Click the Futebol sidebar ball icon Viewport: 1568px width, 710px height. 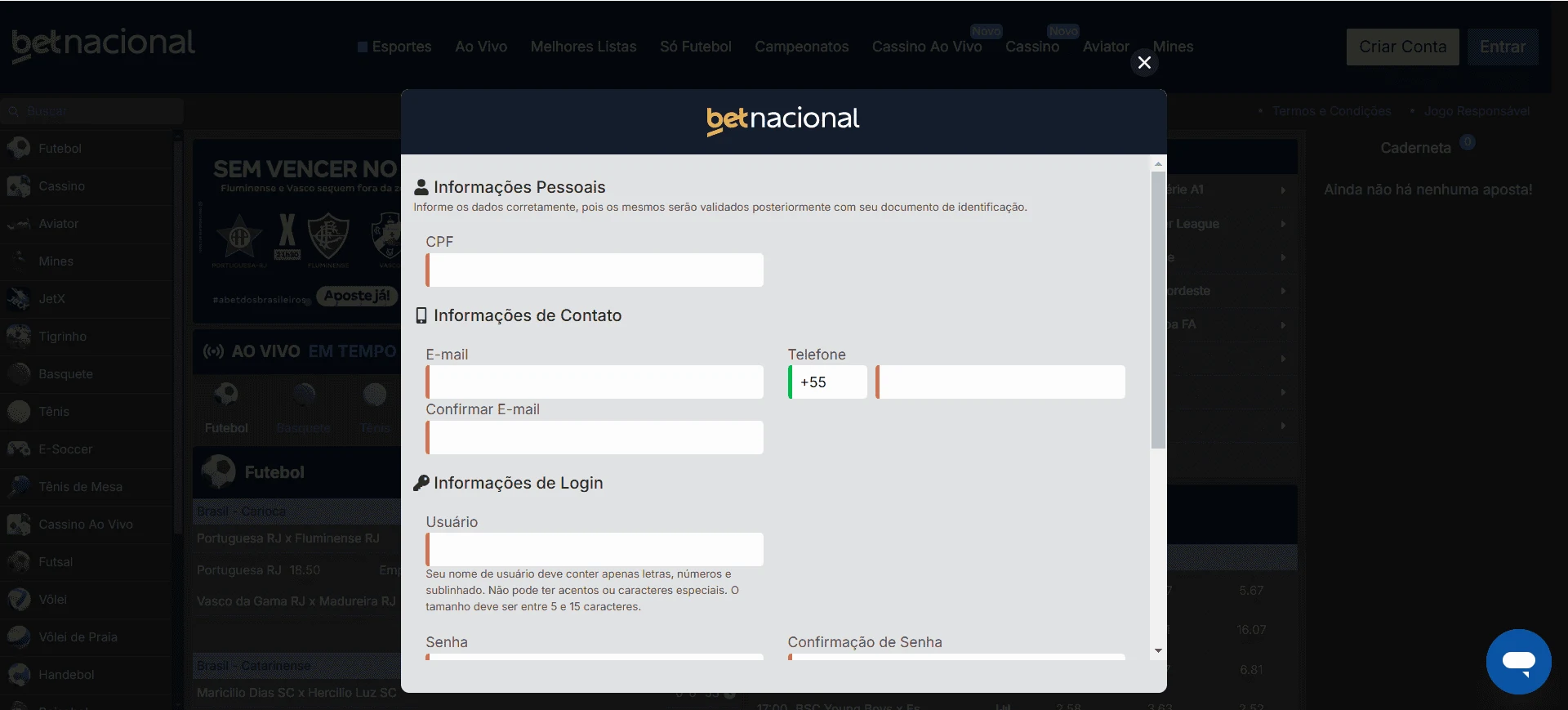pos(18,148)
